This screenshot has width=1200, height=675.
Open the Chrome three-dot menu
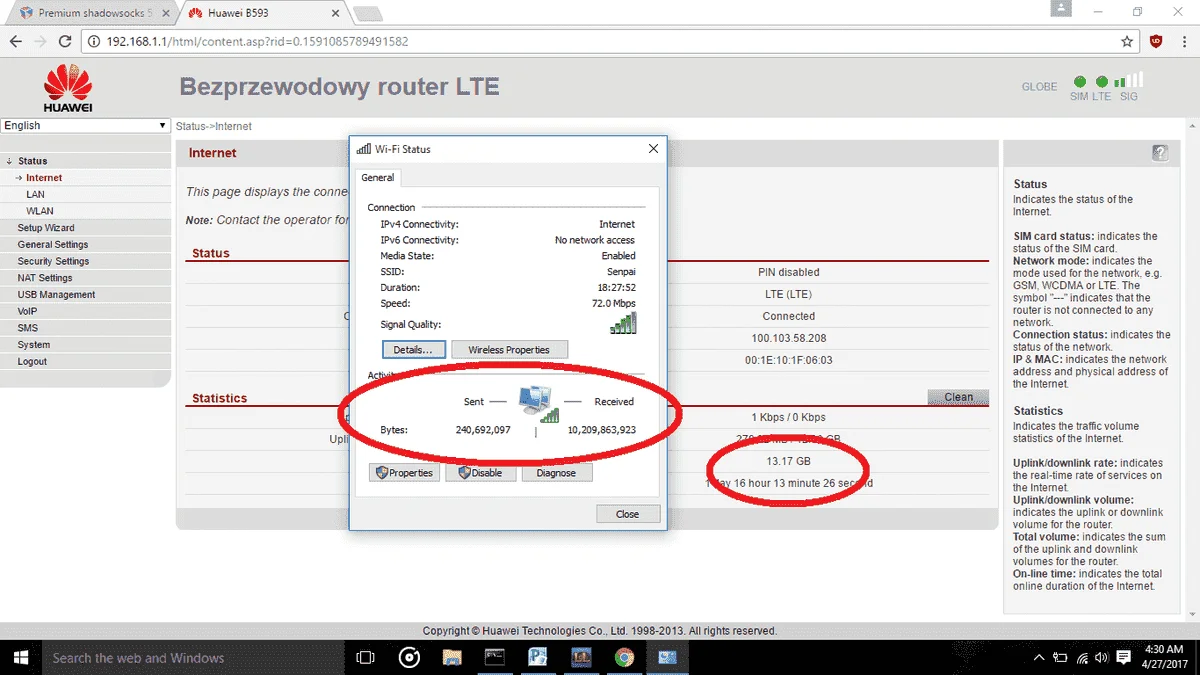point(1184,42)
